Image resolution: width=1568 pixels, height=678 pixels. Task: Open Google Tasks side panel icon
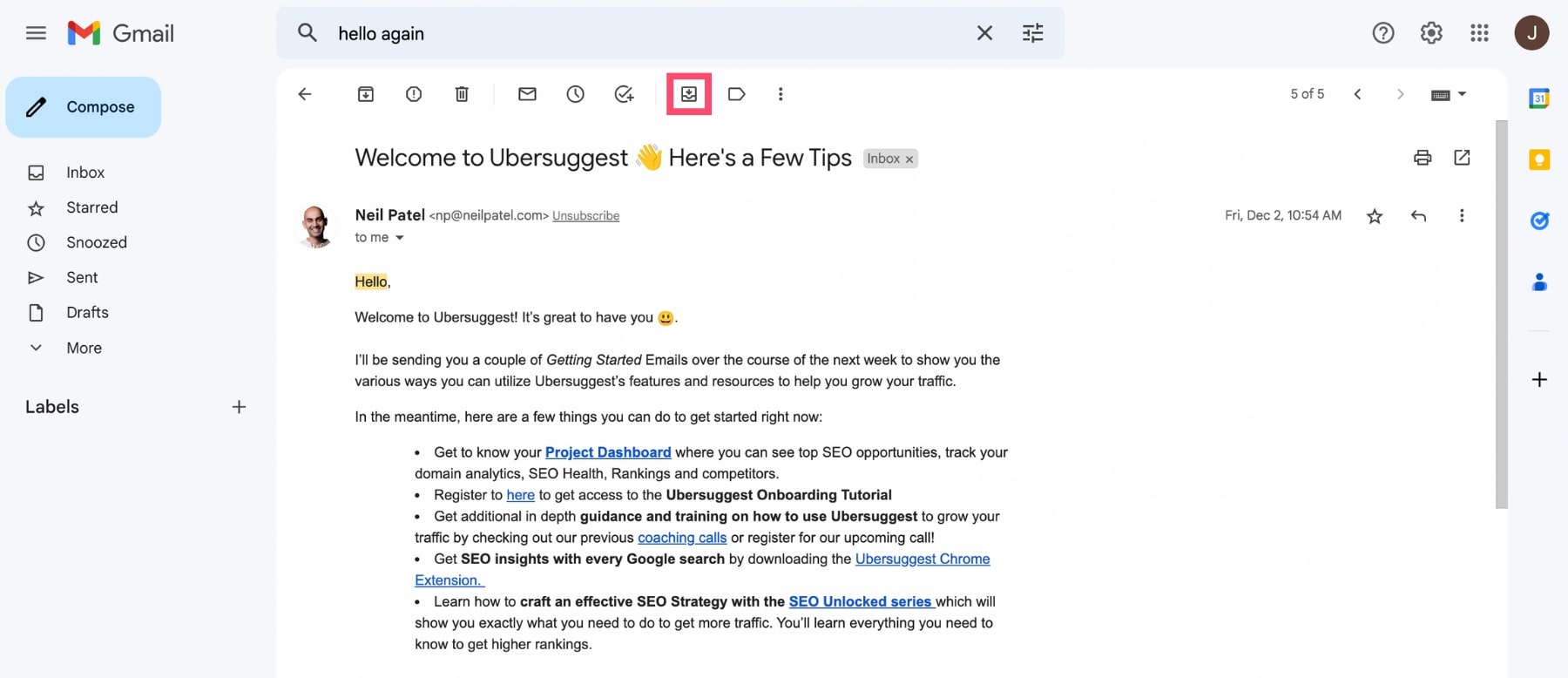pyautogui.click(x=1539, y=220)
